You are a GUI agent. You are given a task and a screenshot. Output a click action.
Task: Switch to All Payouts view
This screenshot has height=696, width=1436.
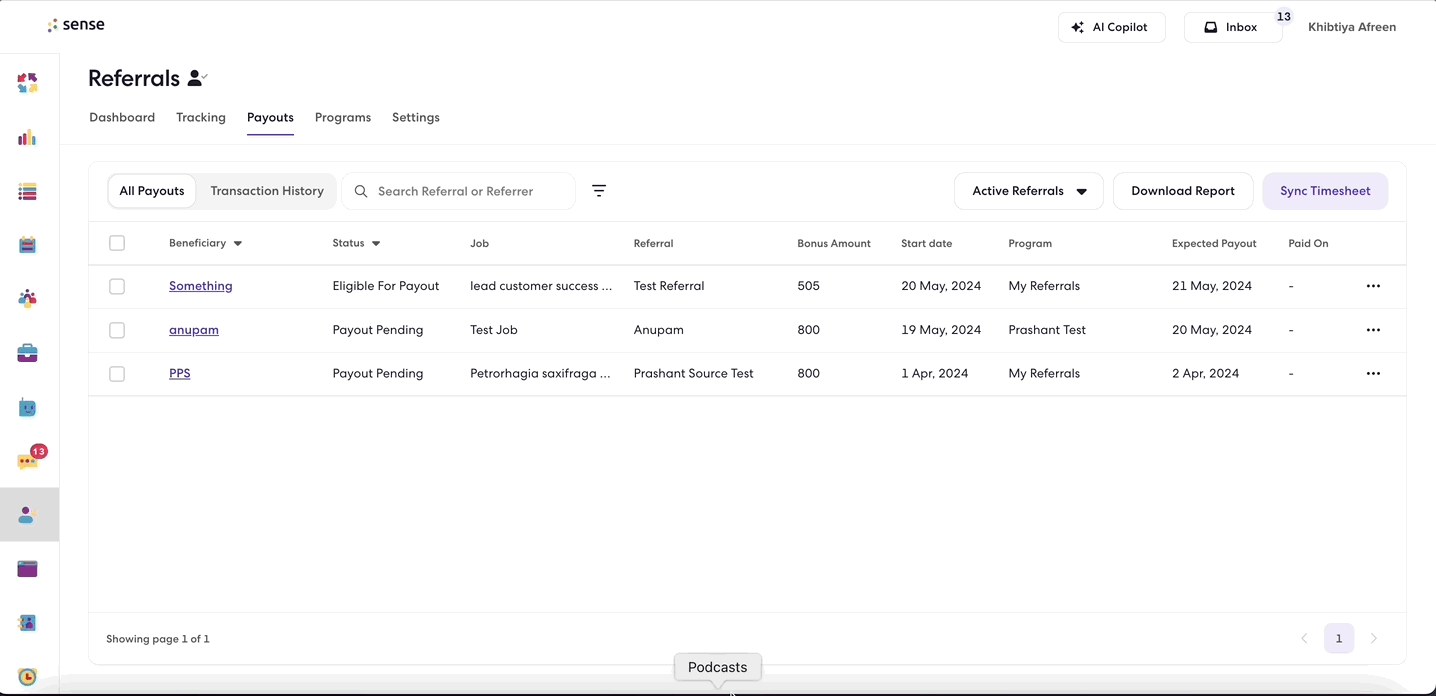(152, 191)
